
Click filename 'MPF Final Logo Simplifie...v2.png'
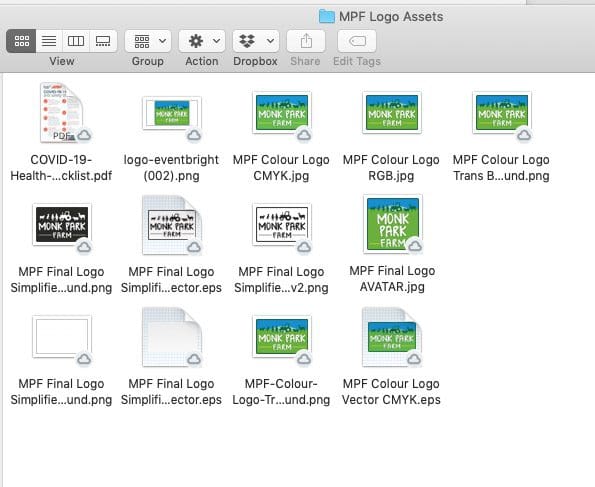pyautogui.click(x=281, y=280)
